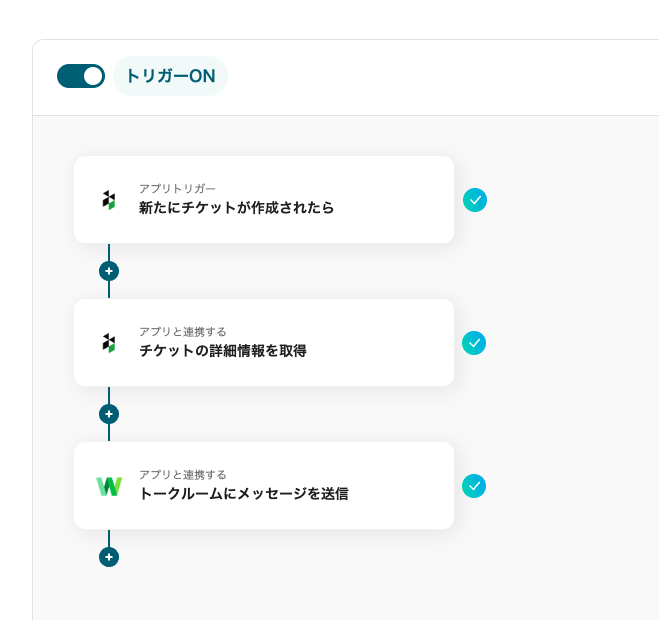Click the アプリトリガー label
Viewport: 659px width, 620px height.
(177, 188)
